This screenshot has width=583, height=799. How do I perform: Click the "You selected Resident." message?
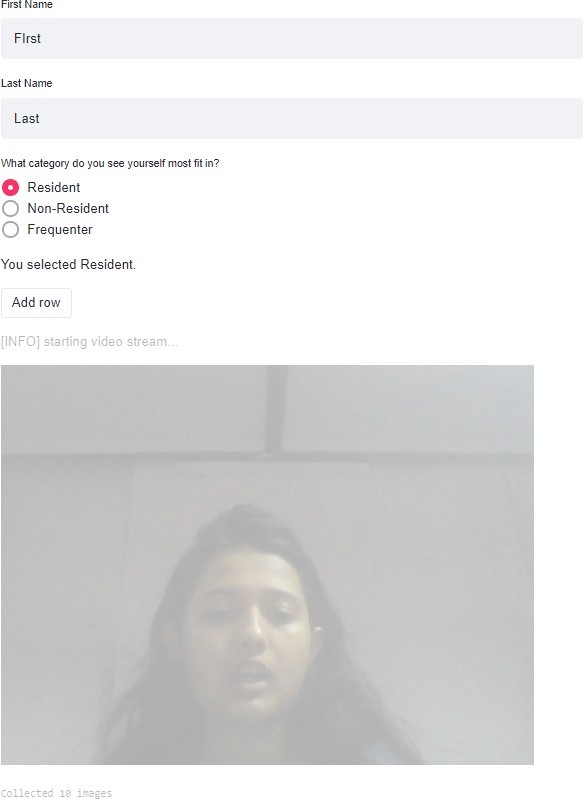pyautogui.click(x=68, y=264)
